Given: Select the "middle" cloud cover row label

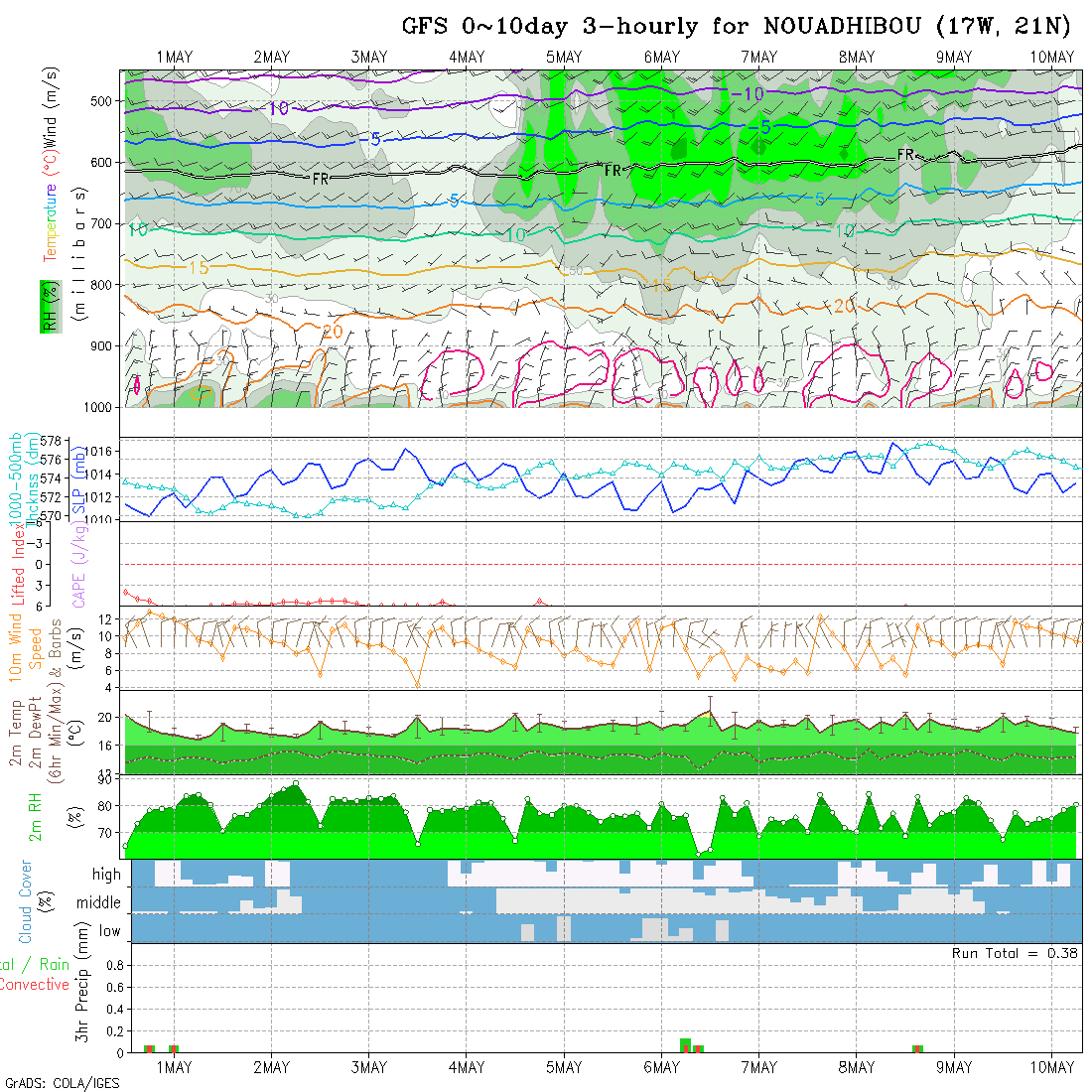Looking at the screenshot, I should click(x=99, y=903).
